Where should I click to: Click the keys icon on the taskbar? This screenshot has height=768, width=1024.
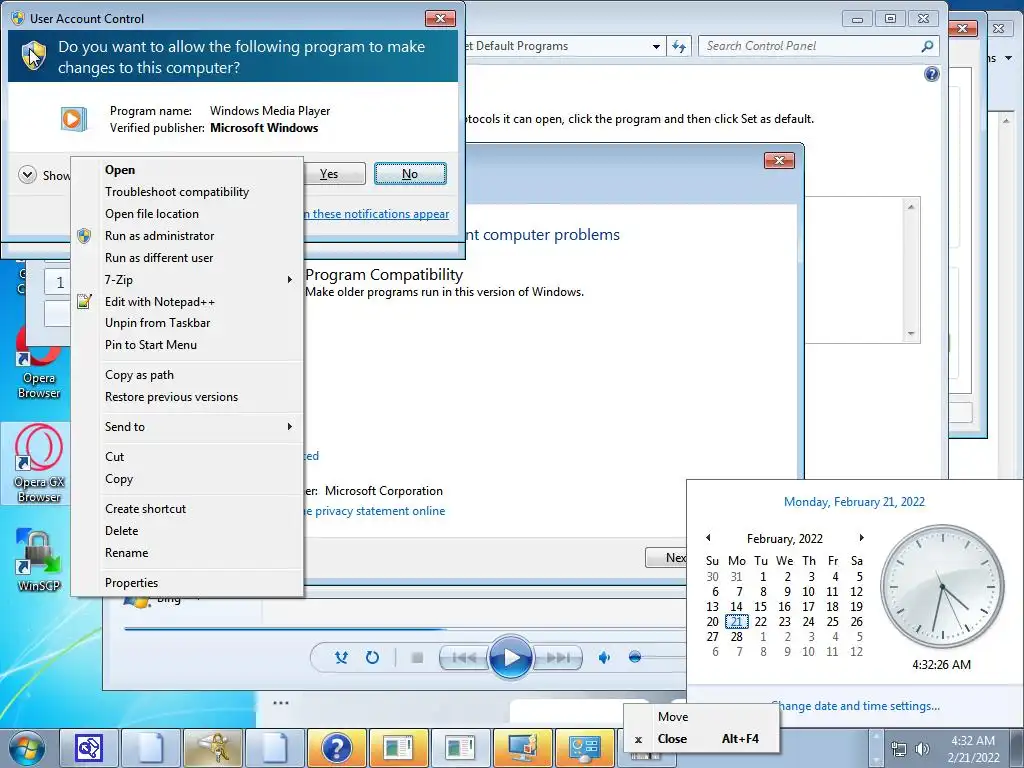pos(212,748)
